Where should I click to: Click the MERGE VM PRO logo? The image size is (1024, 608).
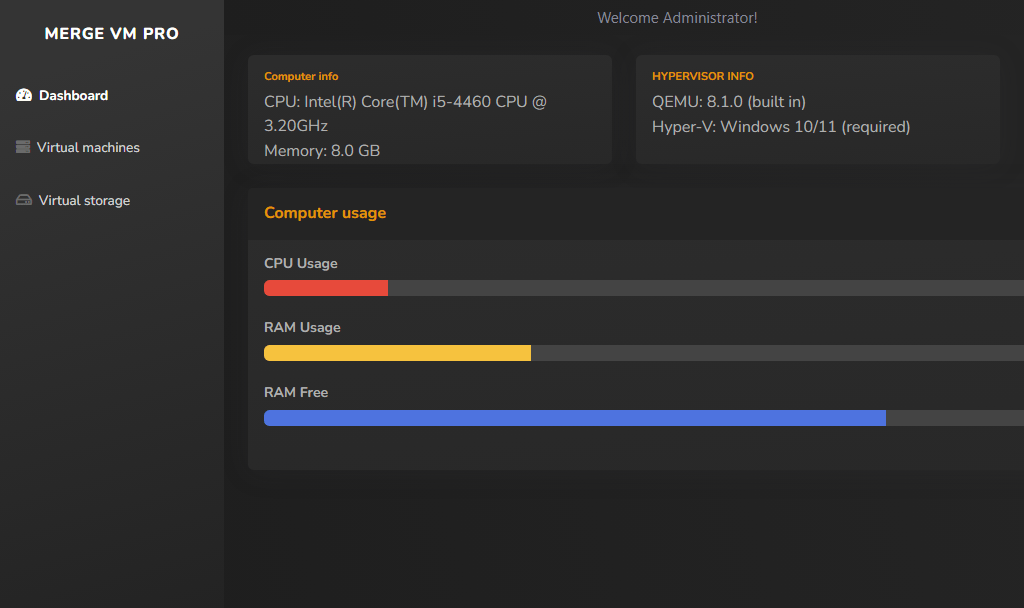[x=112, y=34]
